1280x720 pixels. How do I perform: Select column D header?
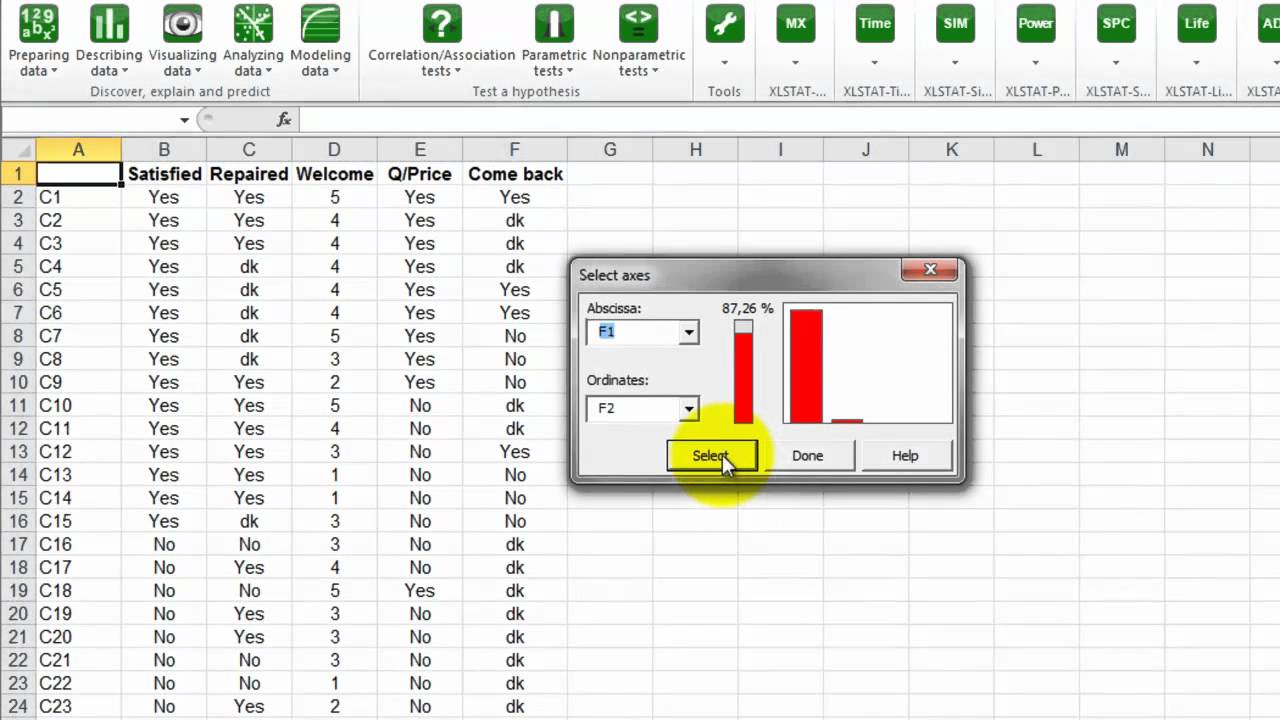pyautogui.click(x=334, y=150)
